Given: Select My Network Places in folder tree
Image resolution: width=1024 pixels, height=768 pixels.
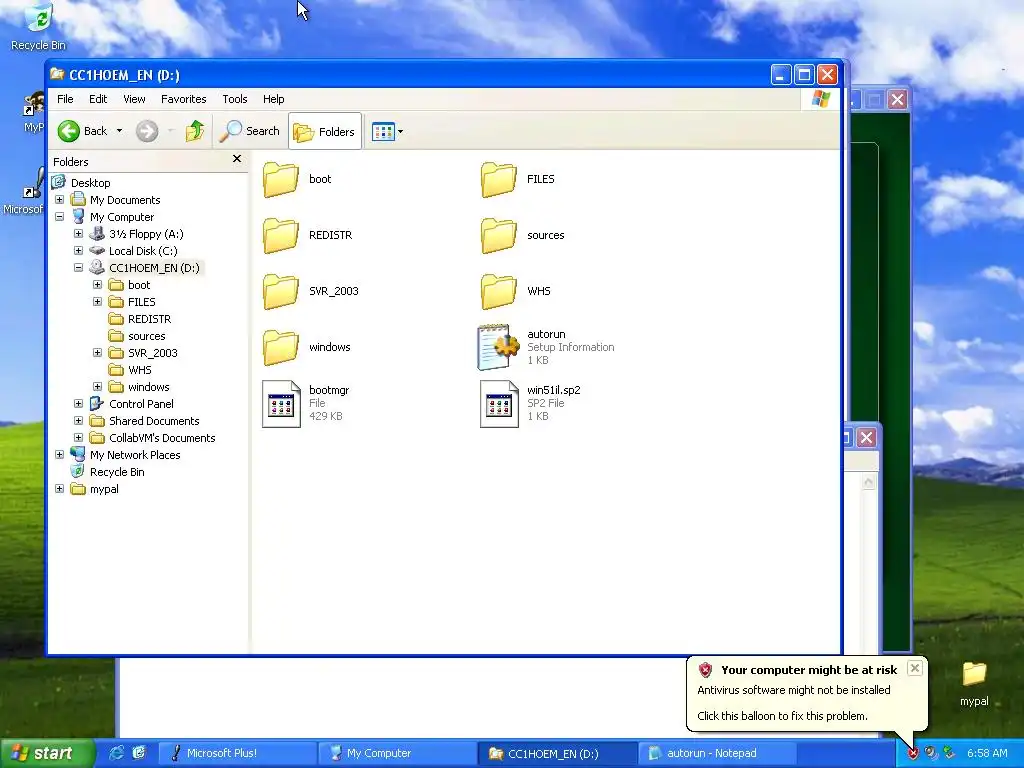Looking at the screenshot, I should coord(135,455).
